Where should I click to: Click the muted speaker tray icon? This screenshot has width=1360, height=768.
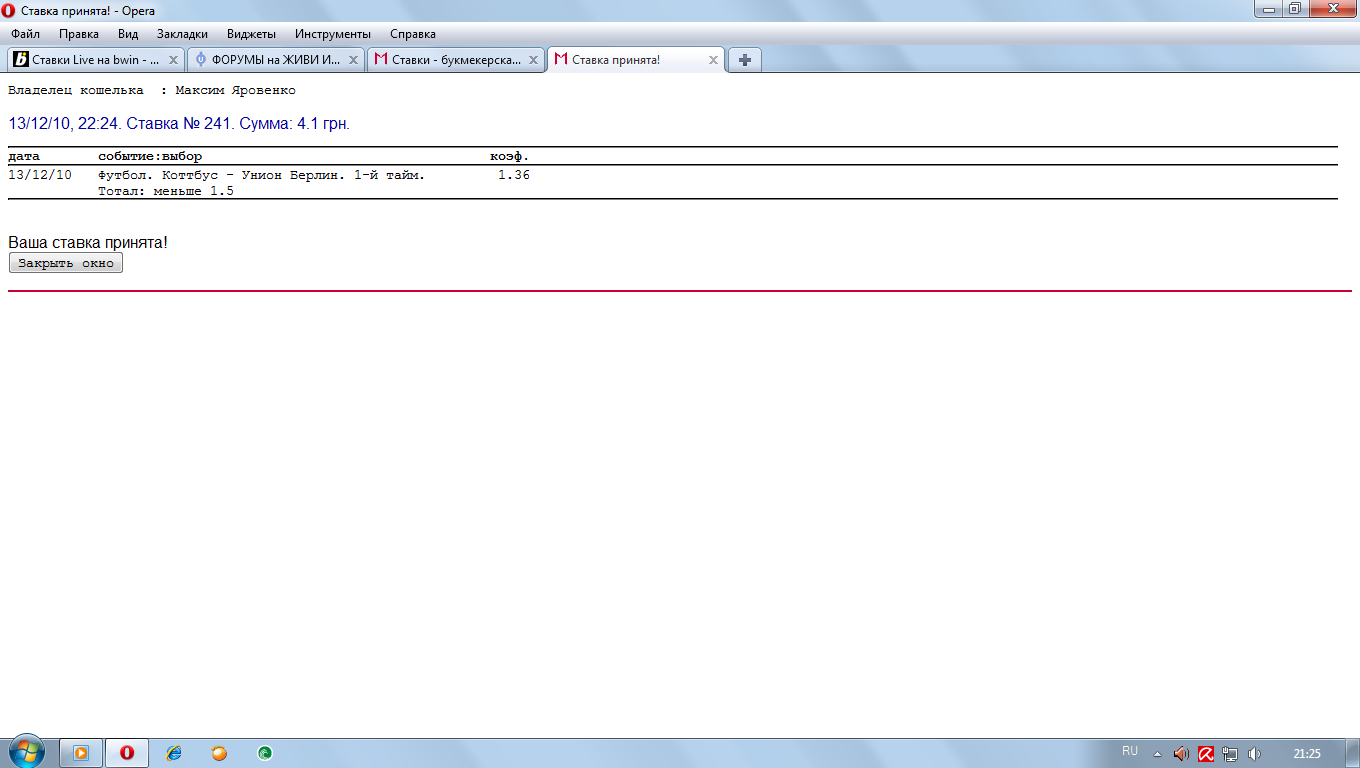[x=1182, y=754]
